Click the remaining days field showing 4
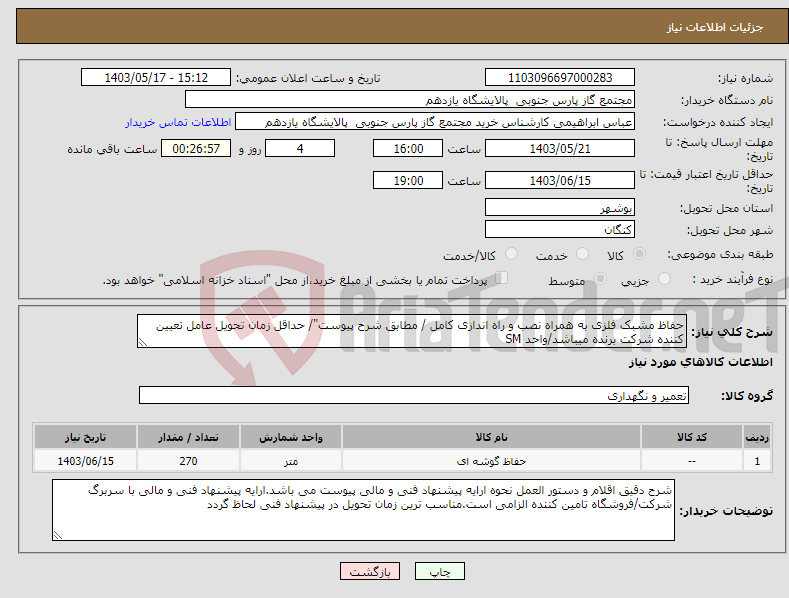The height and width of the screenshot is (598, 789). point(300,148)
